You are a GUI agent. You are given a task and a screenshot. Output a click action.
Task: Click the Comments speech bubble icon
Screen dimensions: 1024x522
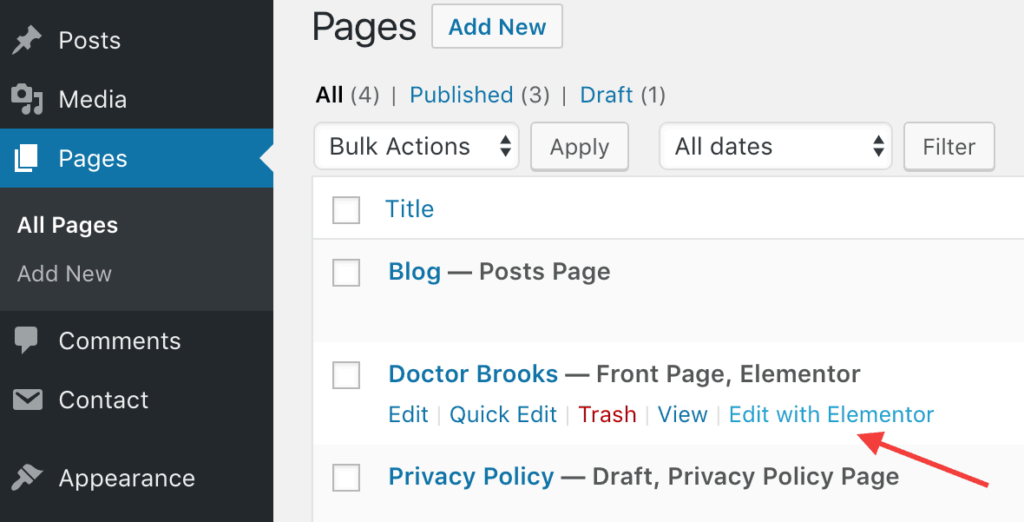pos(26,340)
